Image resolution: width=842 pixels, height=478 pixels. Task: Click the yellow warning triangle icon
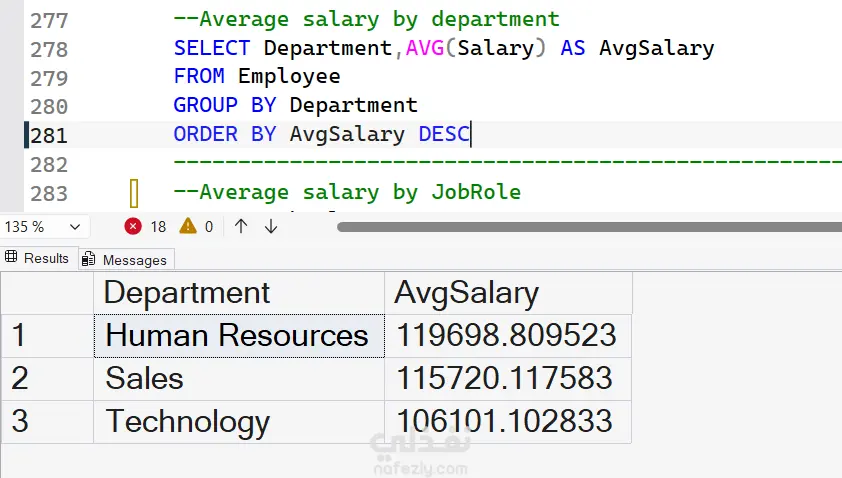click(x=188, y=226)
